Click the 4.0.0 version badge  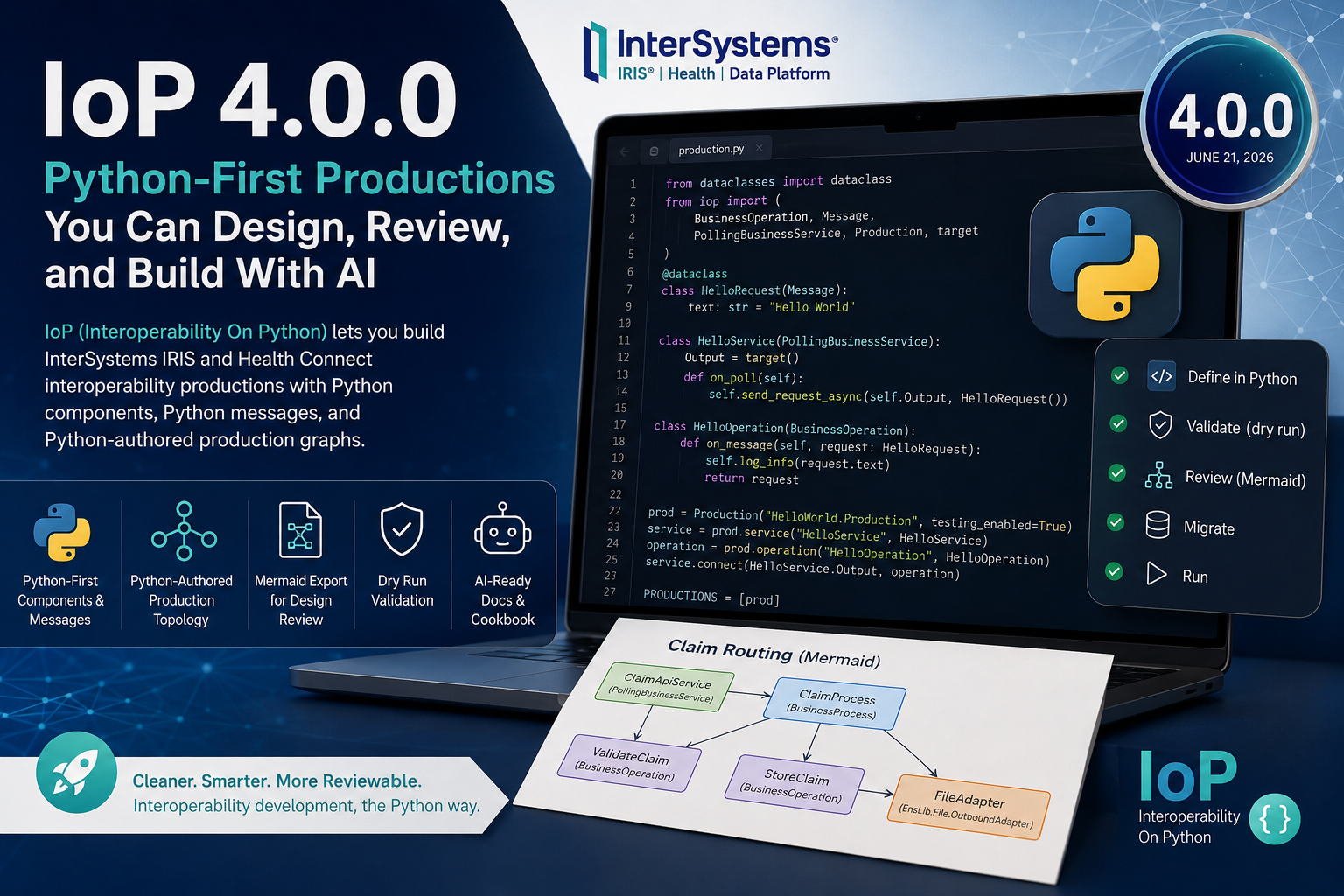[x=1229, y=121]
